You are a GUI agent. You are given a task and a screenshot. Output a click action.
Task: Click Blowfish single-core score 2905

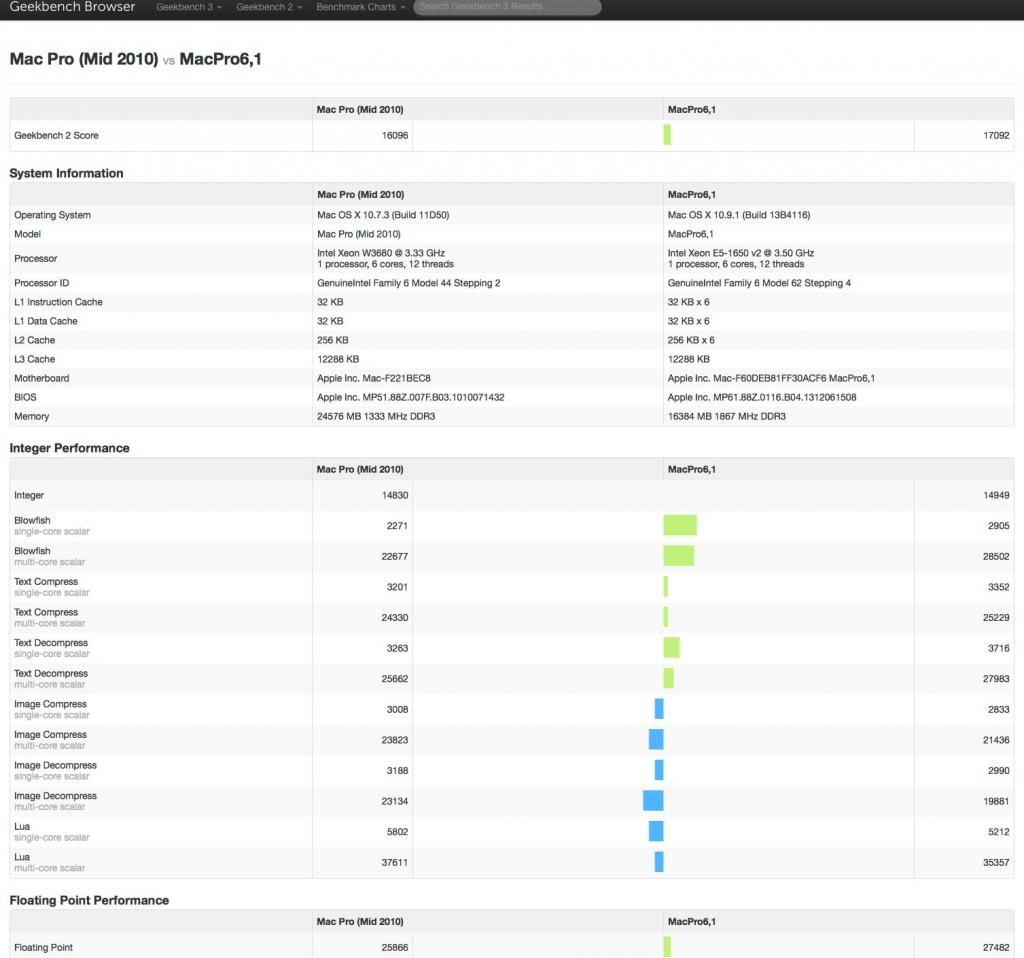tap(999, 525)
